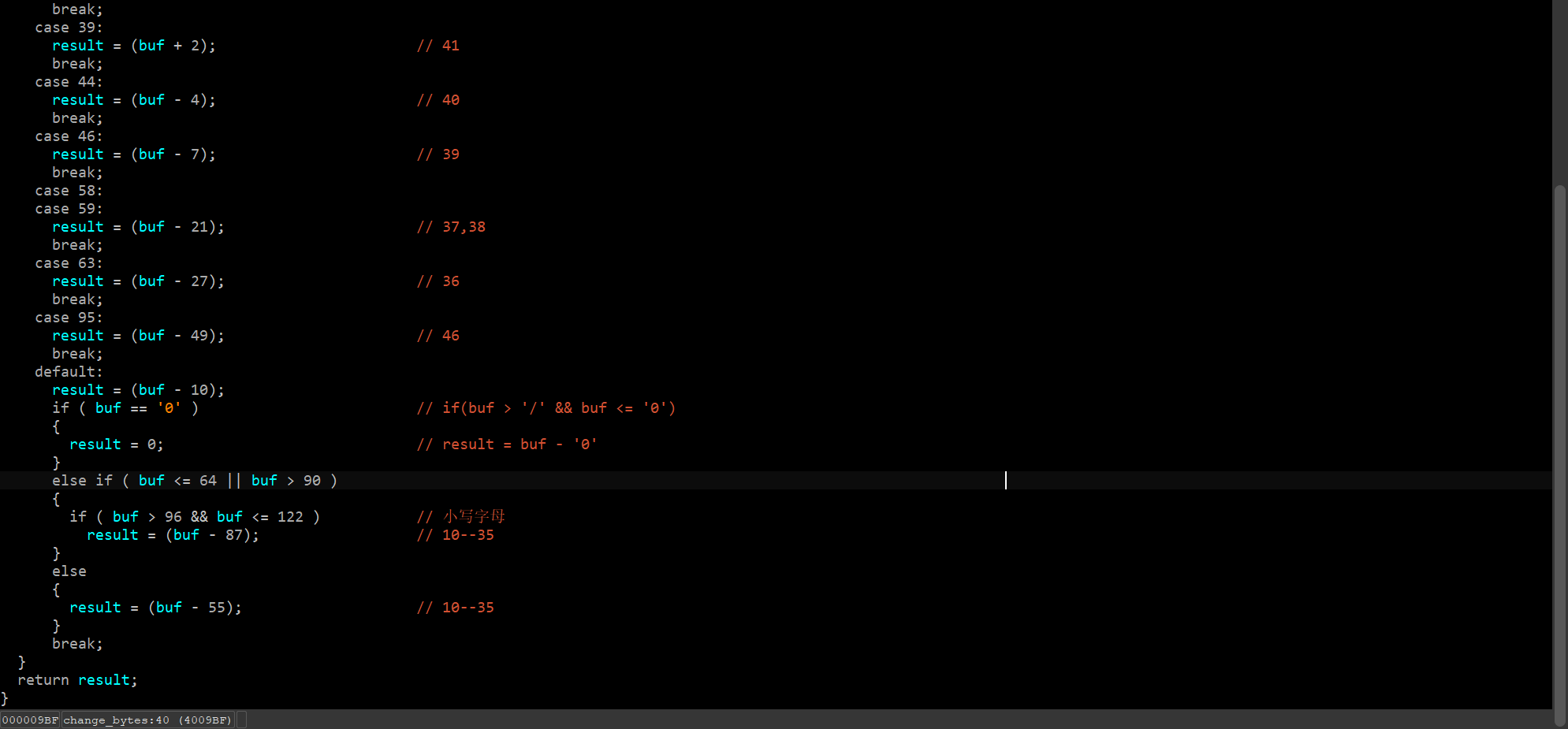This screenshot has width=1568, height=729.
Task: Click status bar offset 000009BF
Action: pyautogui.click(x=30, y=720)
